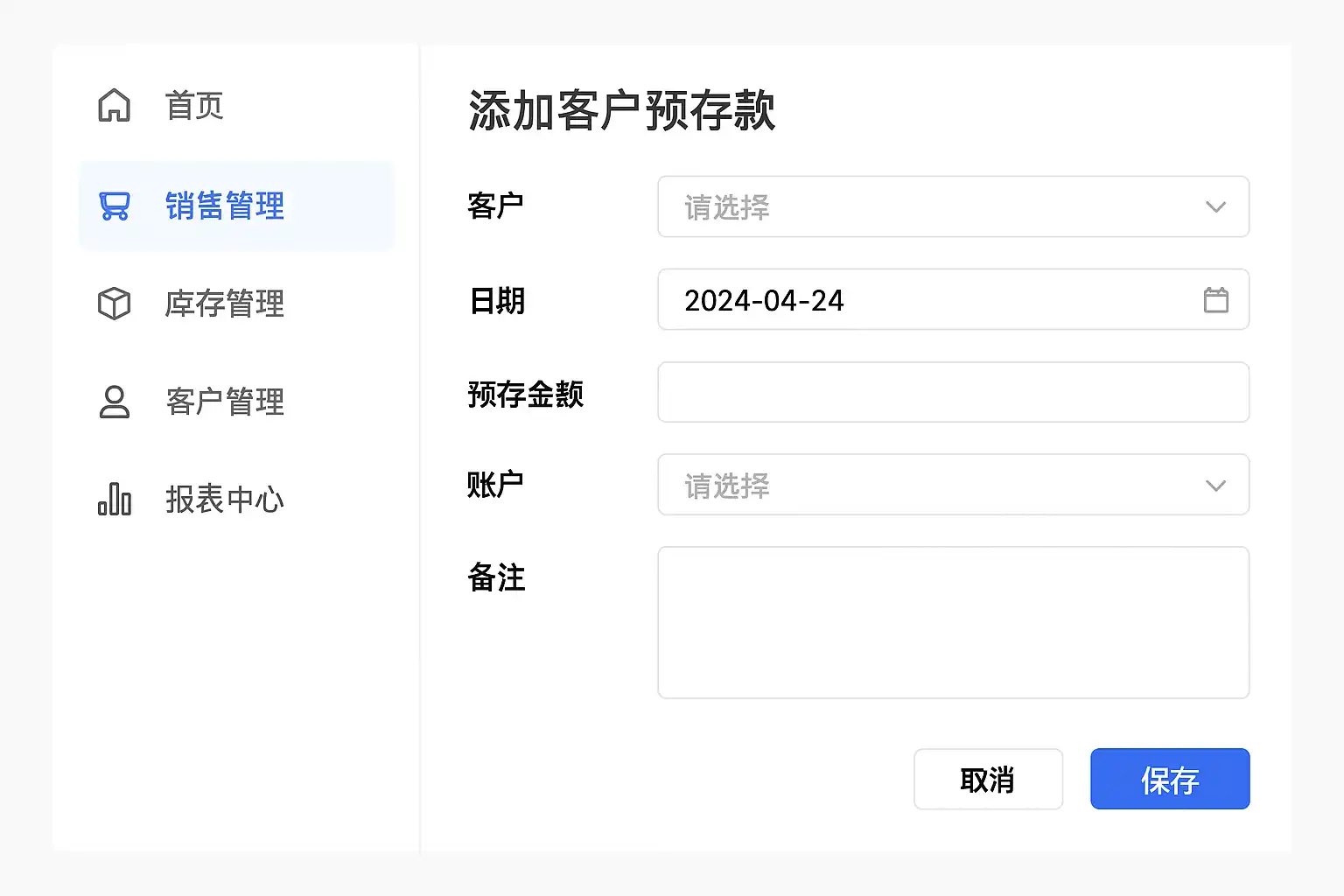The width and height of the screenshot is (1344, 896).
Task: Click the 日期 field showing 2024-04-24
Action: pos(927,300)
